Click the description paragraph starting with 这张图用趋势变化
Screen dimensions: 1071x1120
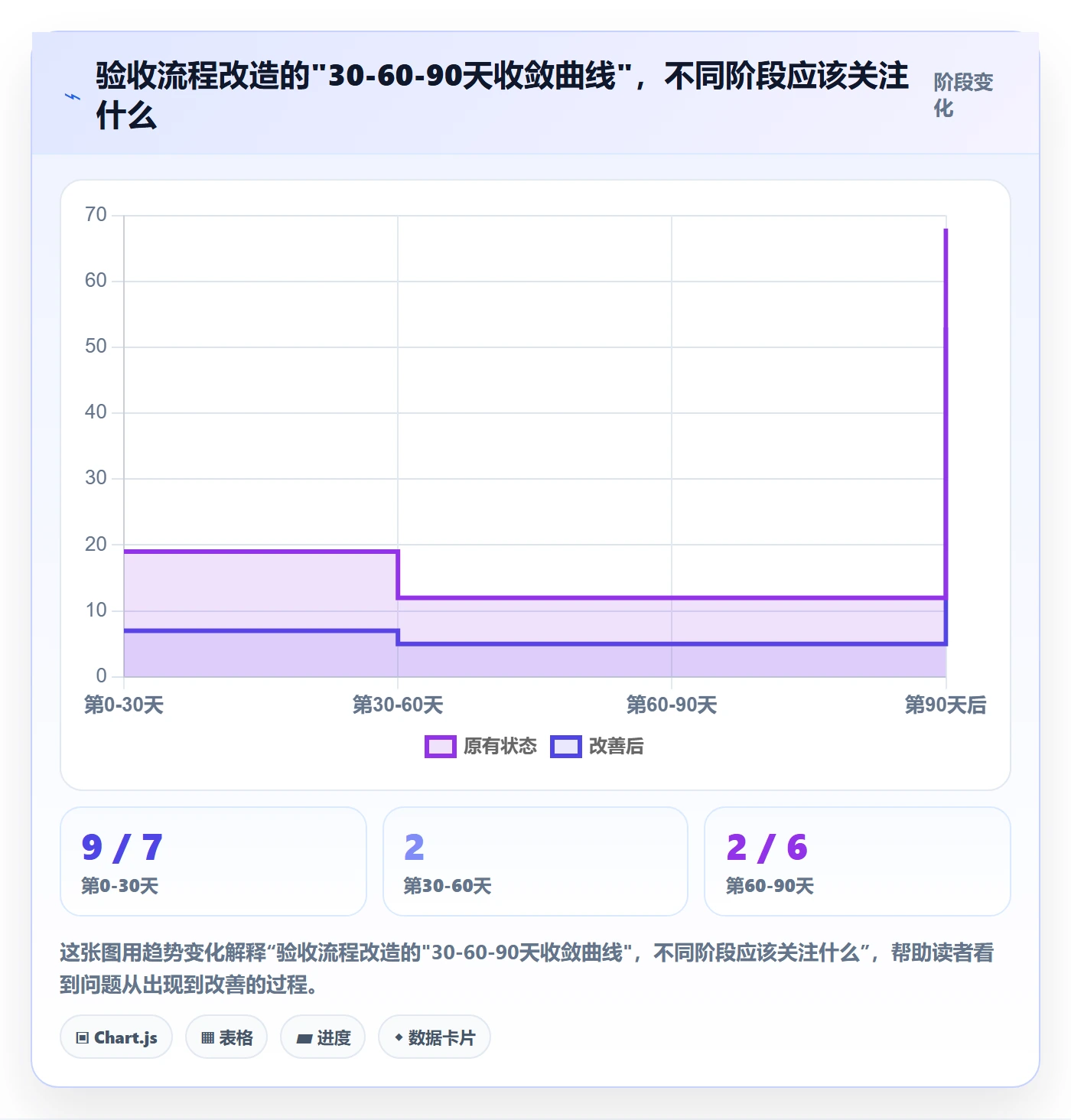pyautogui.click(x=527, y=969)
